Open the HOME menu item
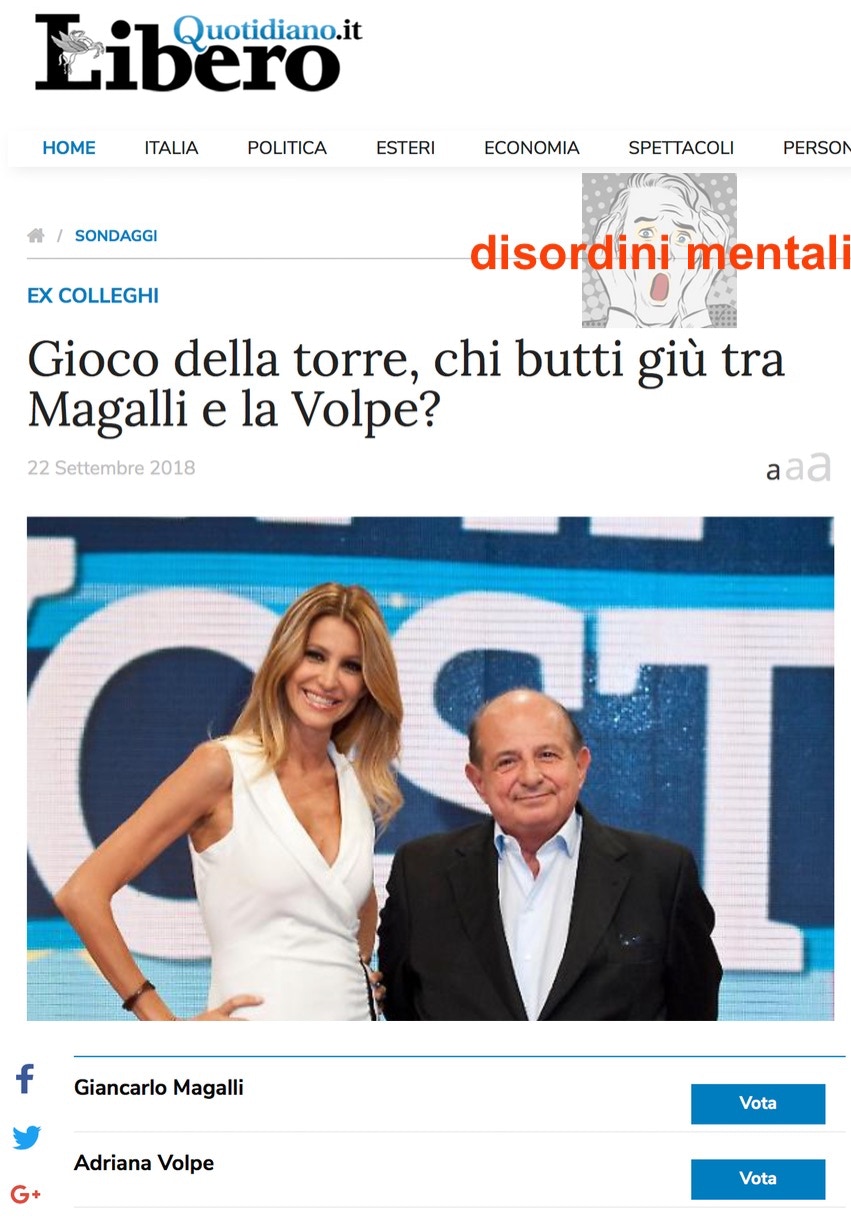 pos(69,148)
